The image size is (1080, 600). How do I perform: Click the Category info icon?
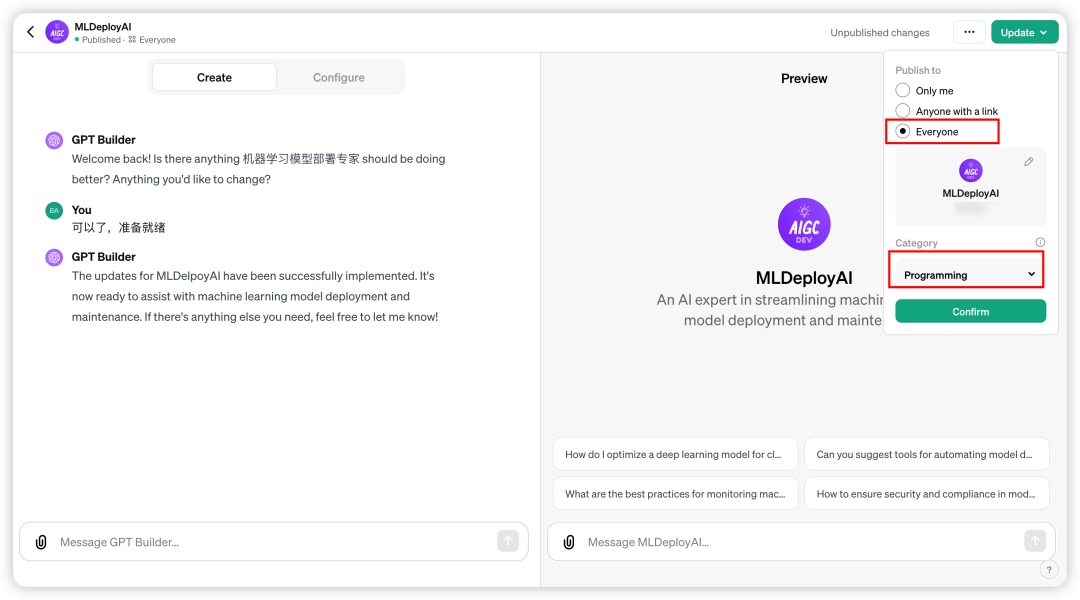[1040, 242]
